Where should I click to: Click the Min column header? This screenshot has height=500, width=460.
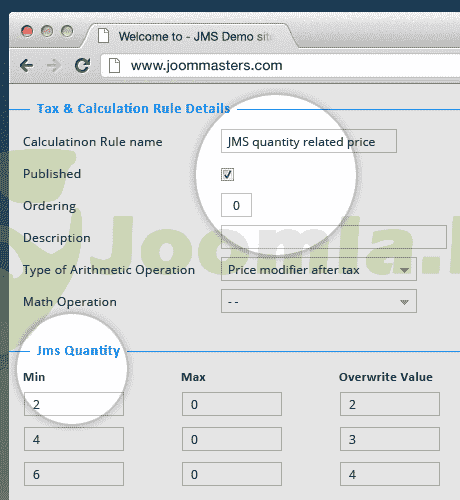point(34,377)
